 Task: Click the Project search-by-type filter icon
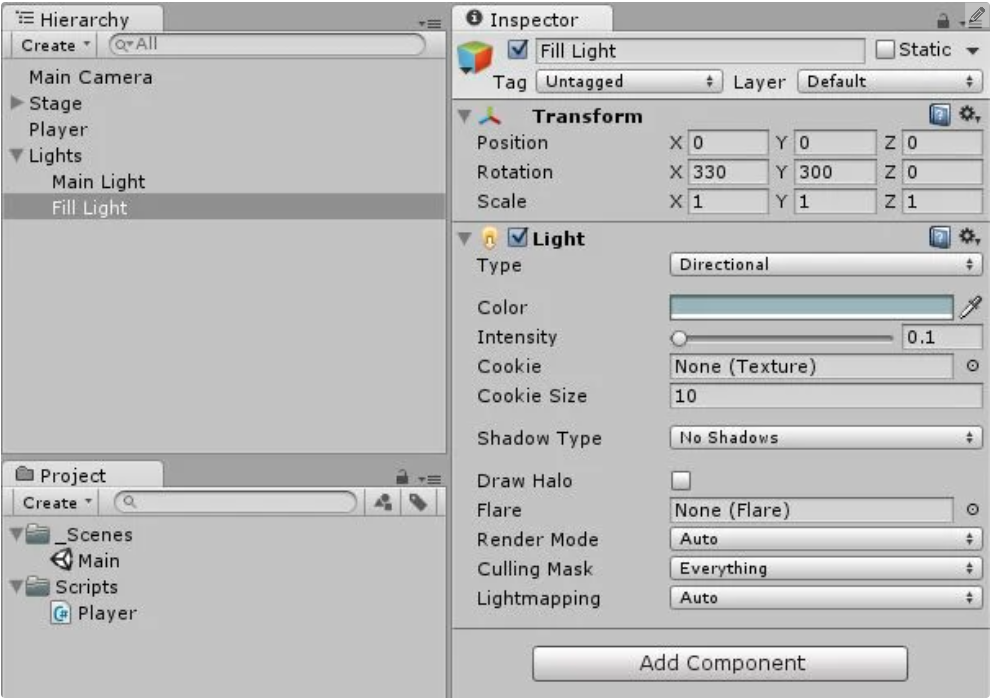[x=383, y=503]
